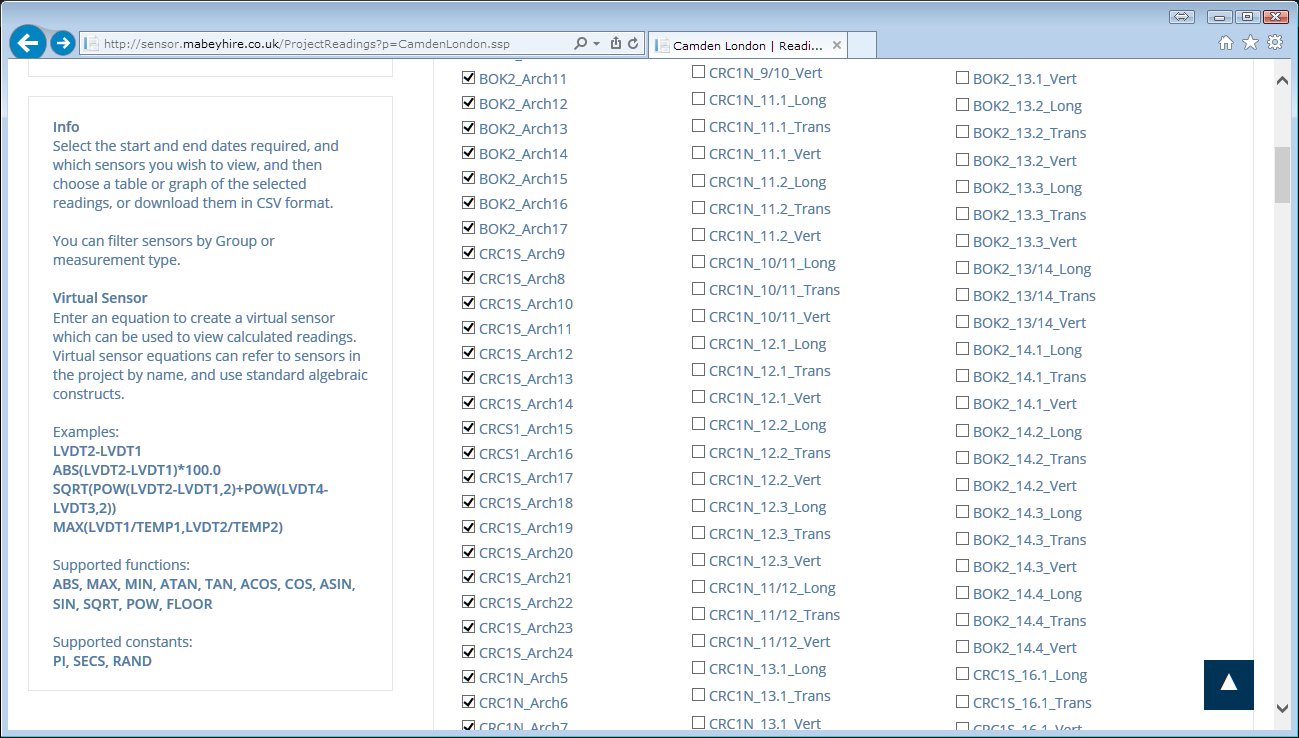Go back using the browser back arrow

pos(27,43)
